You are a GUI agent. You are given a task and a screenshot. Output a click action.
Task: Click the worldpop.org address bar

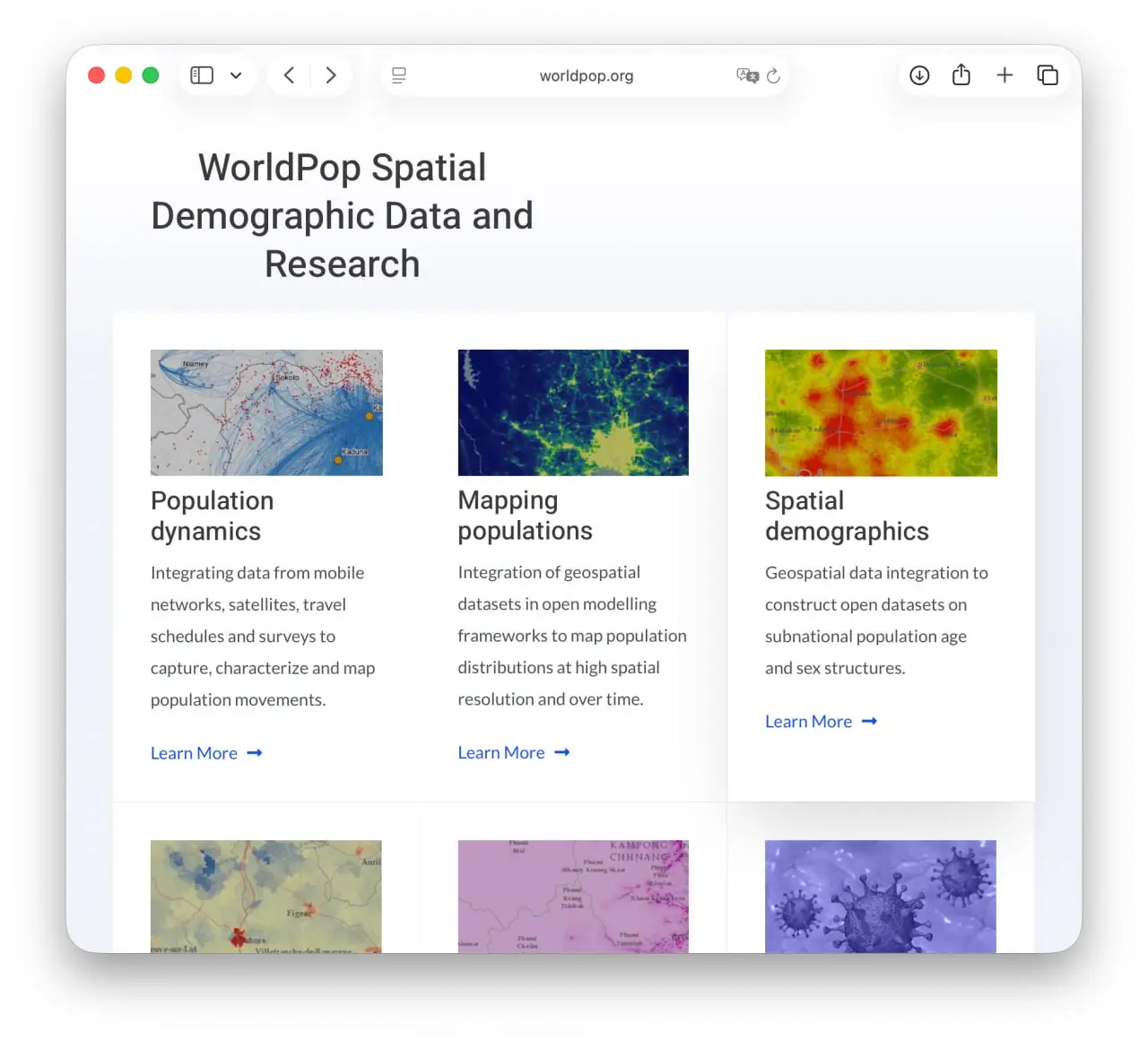(x=586, y=76)
